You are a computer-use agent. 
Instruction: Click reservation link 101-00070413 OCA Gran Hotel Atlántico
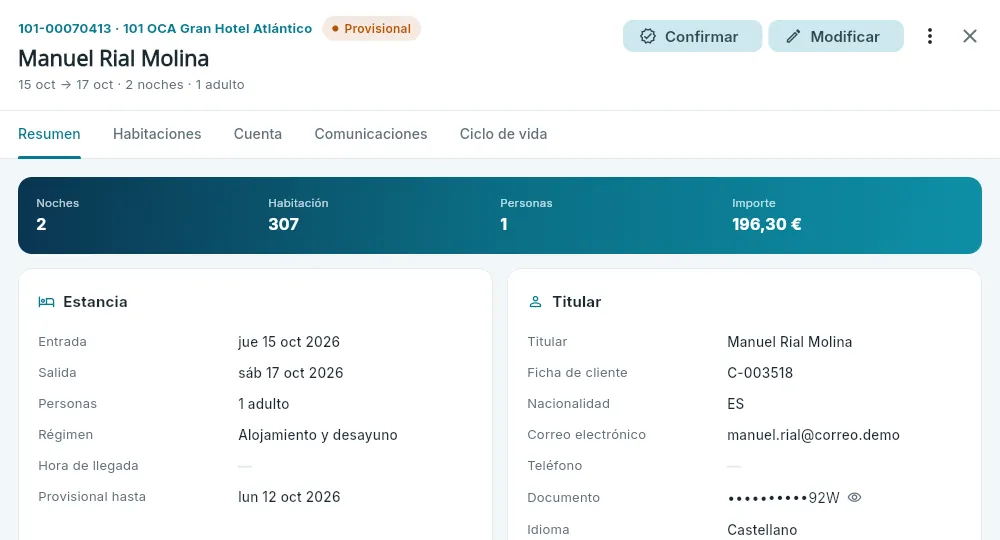(x=165, y=29)
